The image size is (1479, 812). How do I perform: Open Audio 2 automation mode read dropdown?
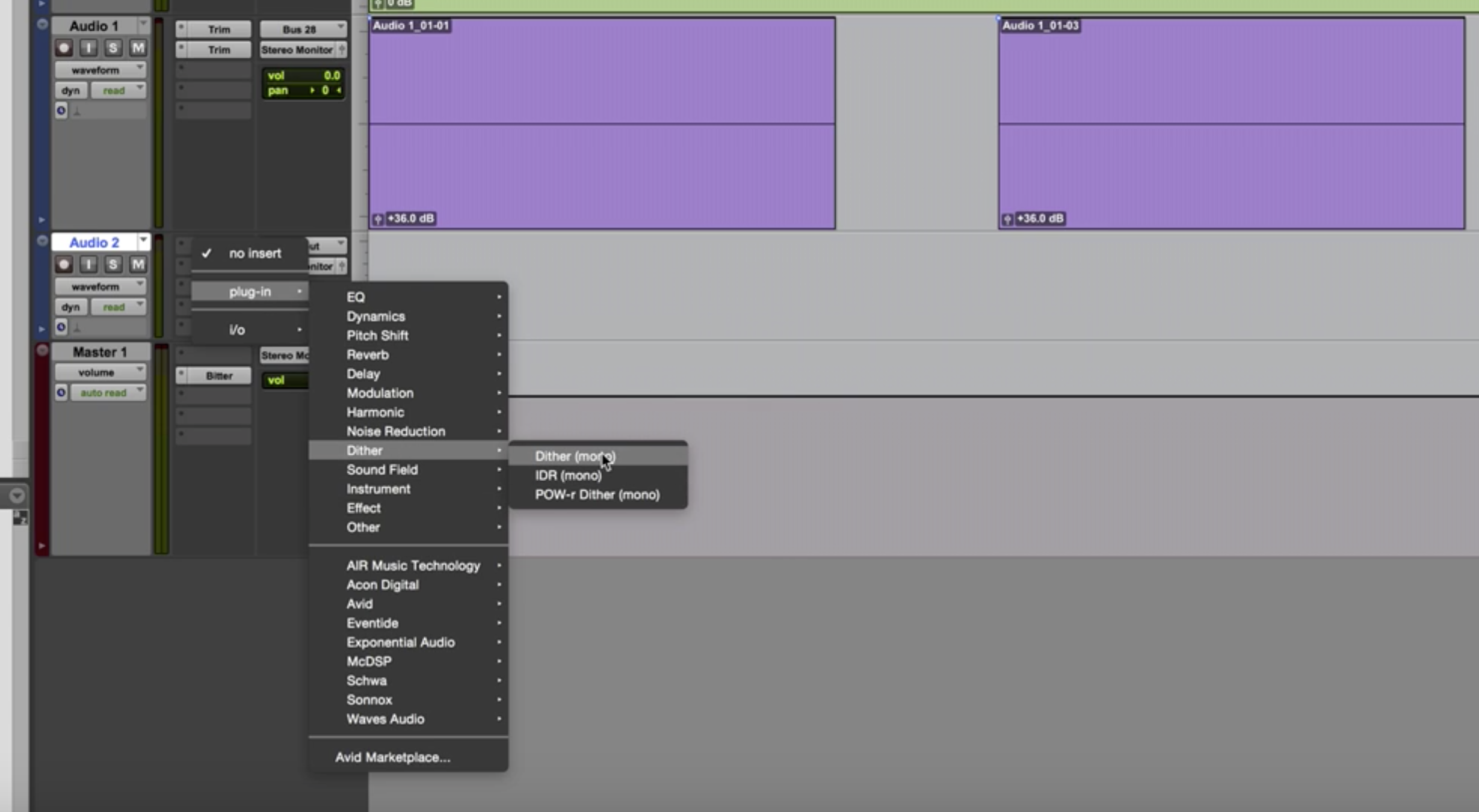tap(119, 307)
